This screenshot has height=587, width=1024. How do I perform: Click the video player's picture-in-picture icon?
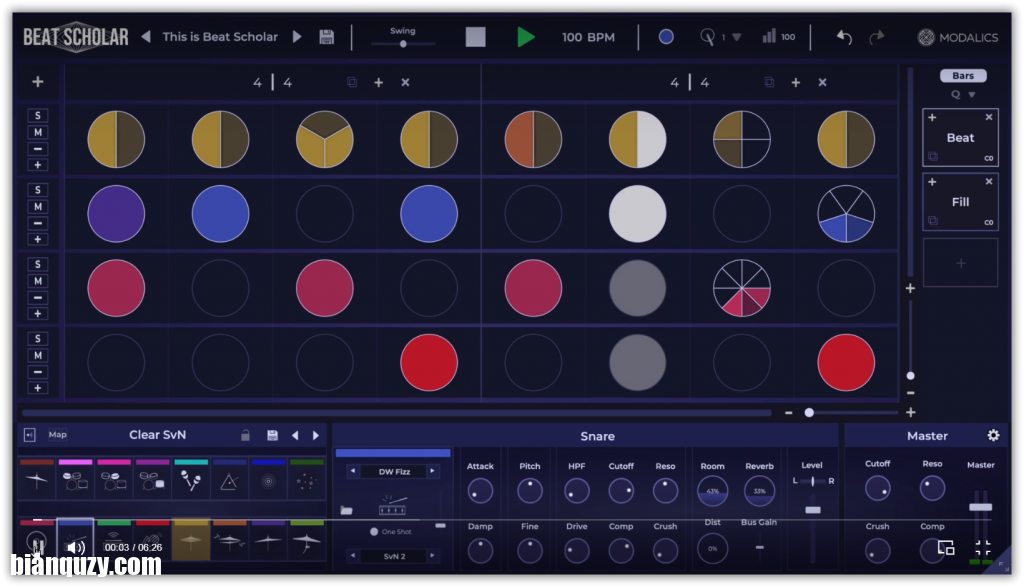(x=946, y=547)
